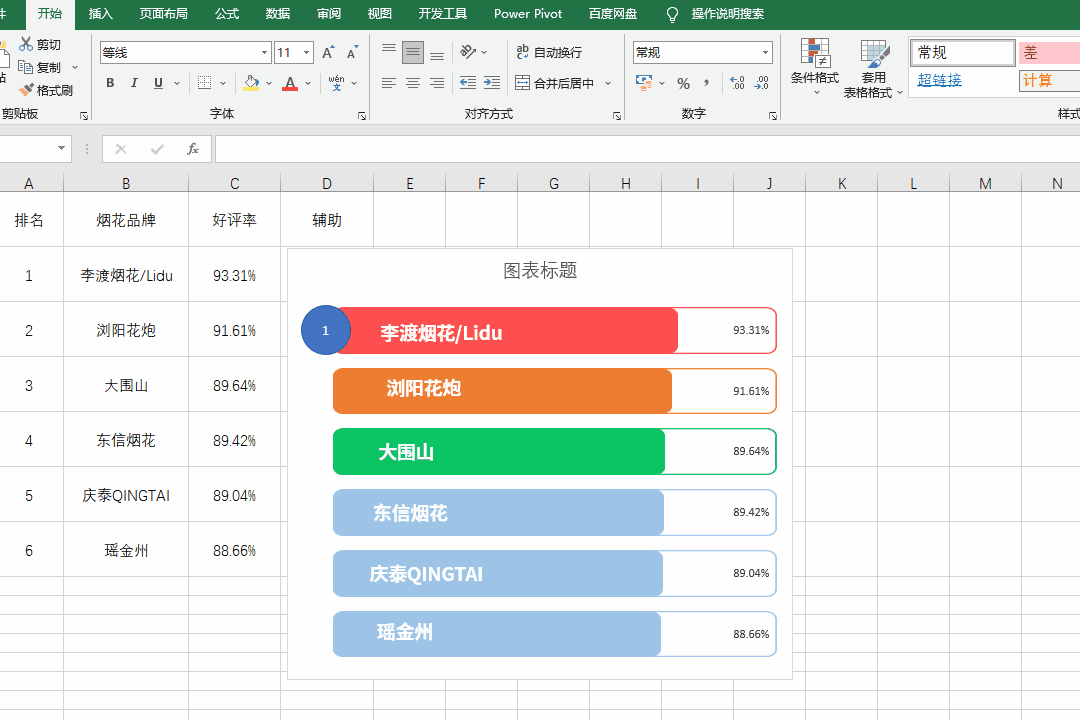The image size is (1080, 720).
Task: Open the 页面布局 ribbon tab
Action: click(x=163, y=14)
